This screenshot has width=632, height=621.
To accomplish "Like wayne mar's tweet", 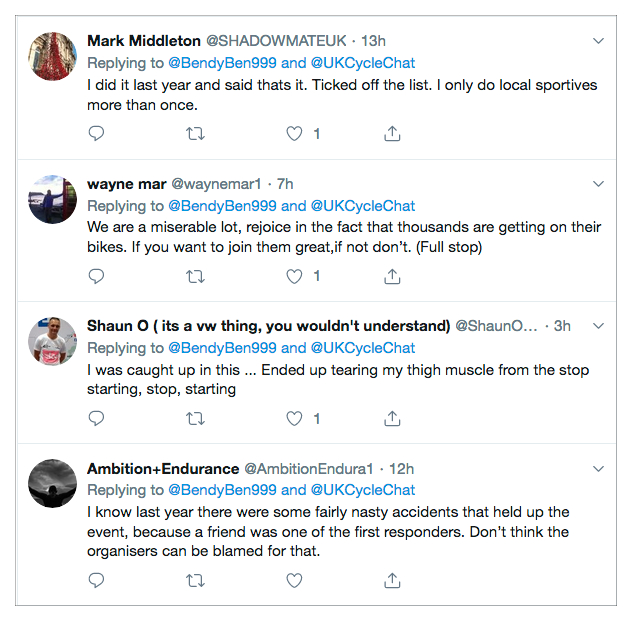I will click(x=295, y=276).
